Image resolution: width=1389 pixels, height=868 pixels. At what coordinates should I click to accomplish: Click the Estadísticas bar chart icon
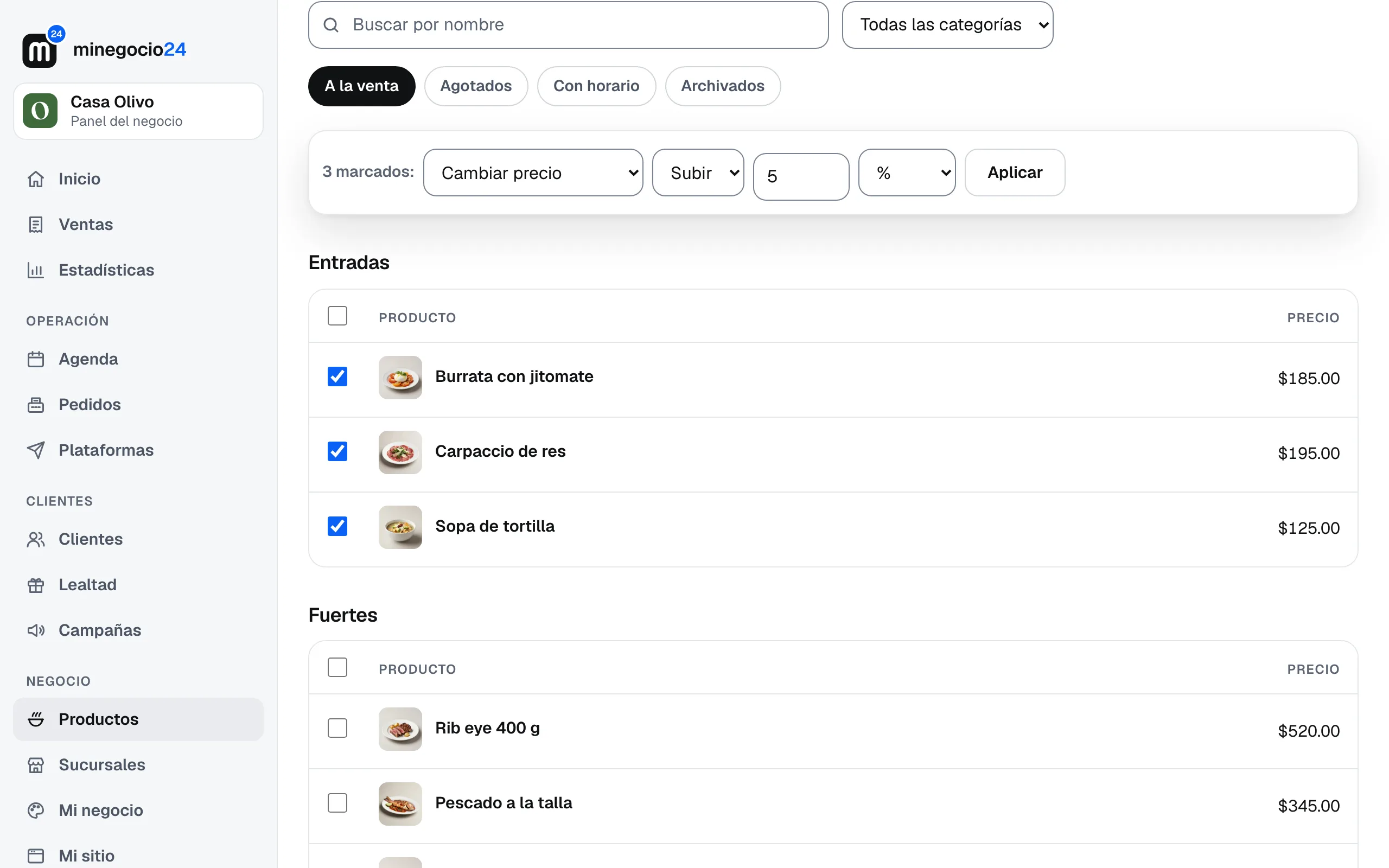36,270
